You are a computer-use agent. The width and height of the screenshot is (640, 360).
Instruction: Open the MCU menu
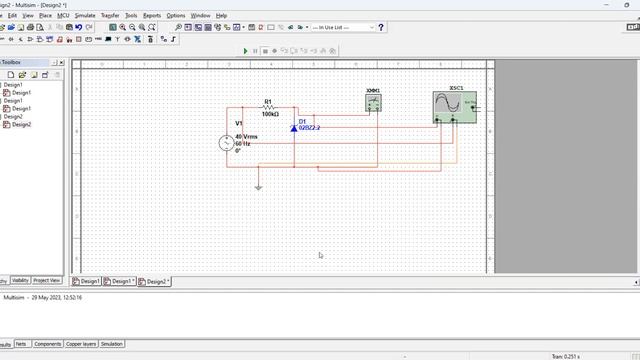(63, 16)
